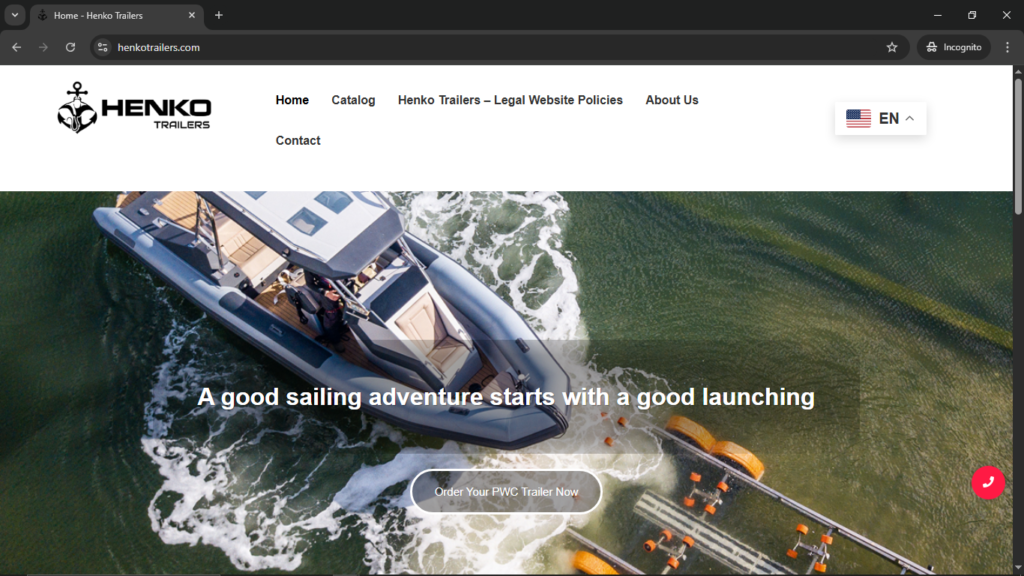
Task: Expand the EN language selector chevron
Action: (x=910, y=119)
